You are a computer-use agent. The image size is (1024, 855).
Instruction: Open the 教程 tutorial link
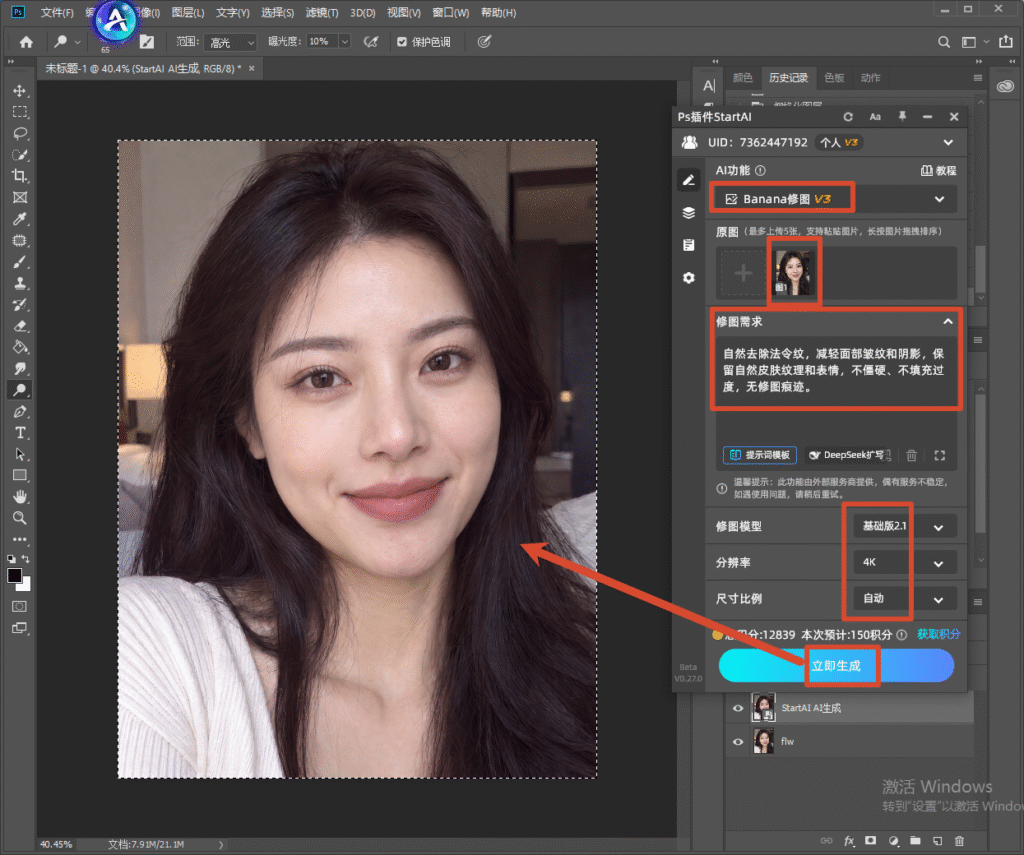[938, 170]
